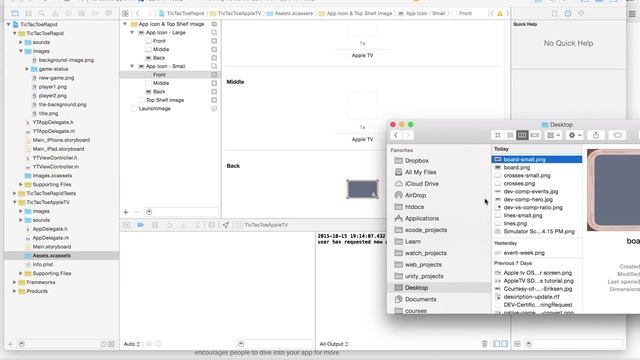Open iCloud Drive in Finder sidebar

click(417, 184)
